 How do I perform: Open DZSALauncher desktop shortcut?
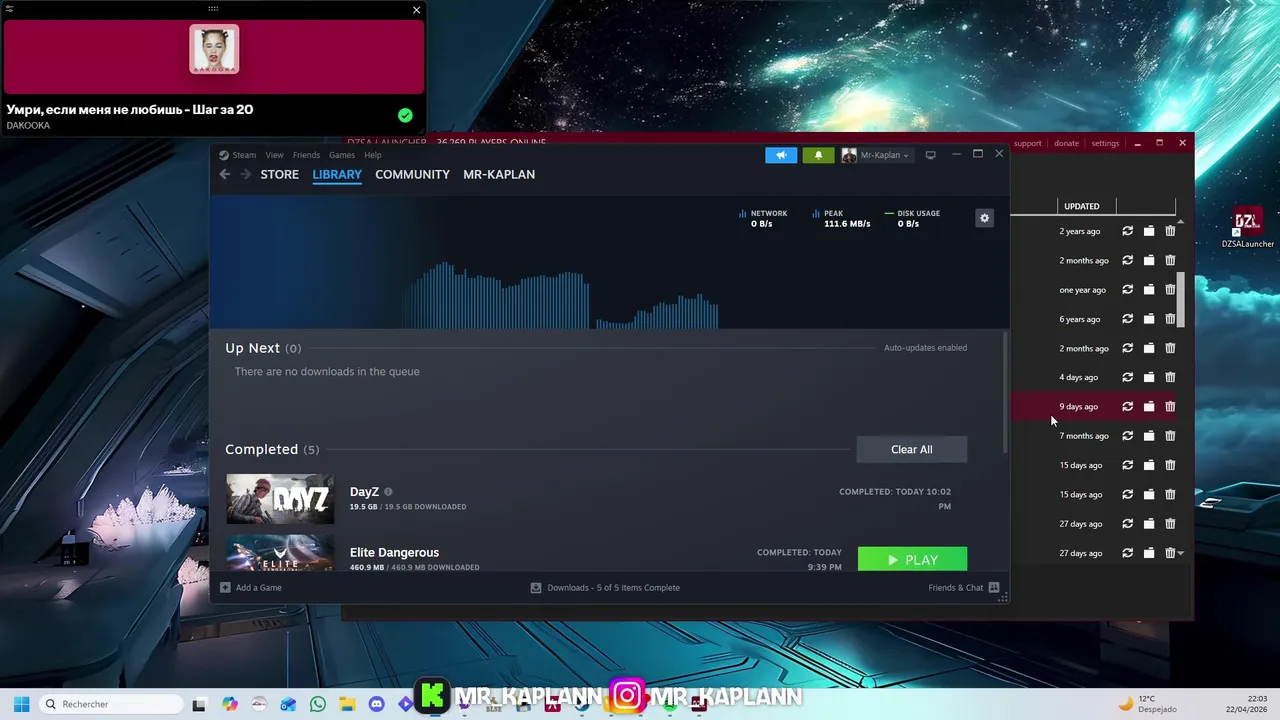click(1247, 228)
